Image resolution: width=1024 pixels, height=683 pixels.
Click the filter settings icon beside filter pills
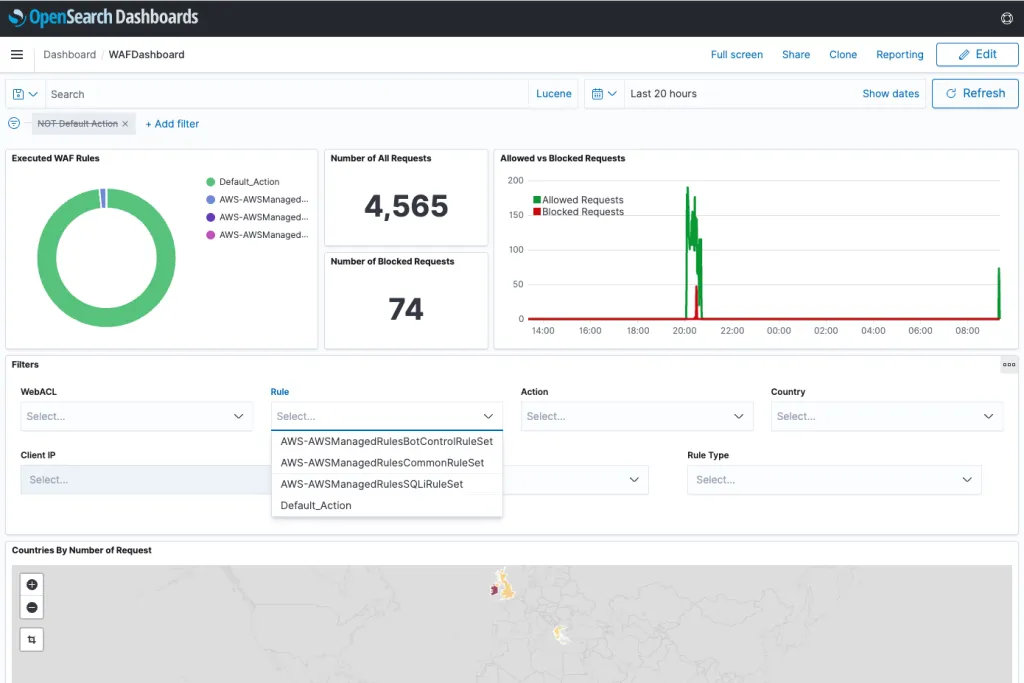coord(12,123)
